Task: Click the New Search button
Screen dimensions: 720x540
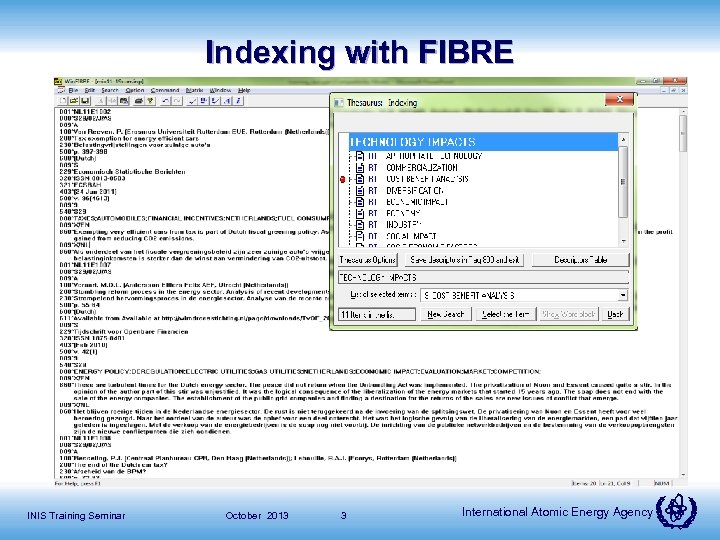Action: click(445, 314)
